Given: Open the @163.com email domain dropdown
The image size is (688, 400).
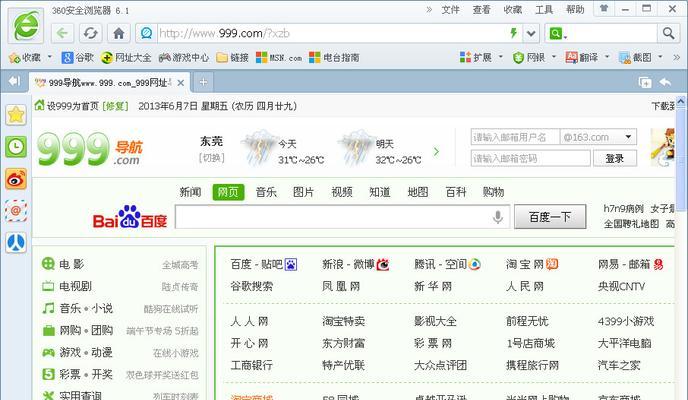Looking at the screenshot, I should [598, 137].
